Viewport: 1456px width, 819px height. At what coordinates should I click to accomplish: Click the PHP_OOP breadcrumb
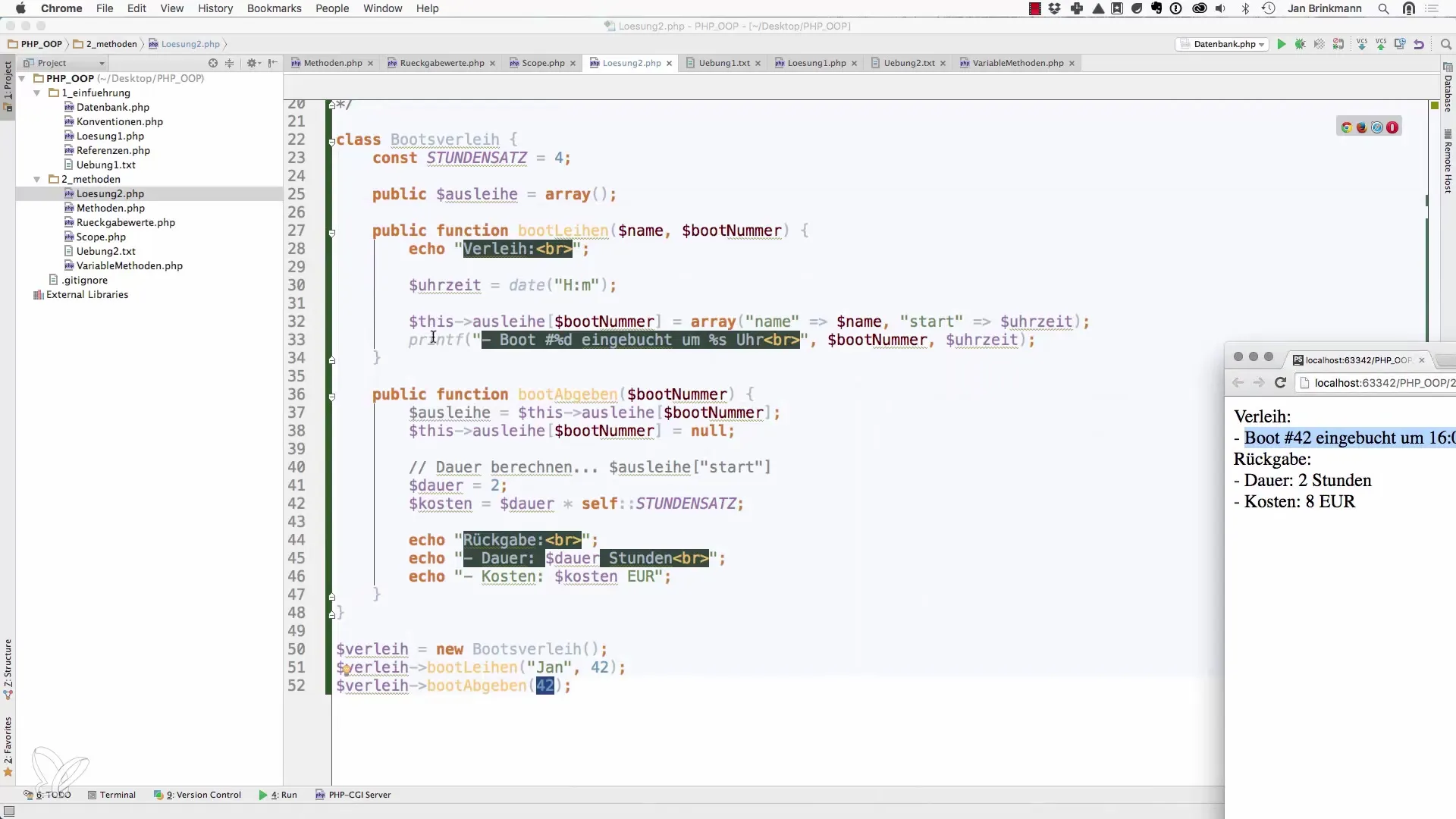[36, 44]
